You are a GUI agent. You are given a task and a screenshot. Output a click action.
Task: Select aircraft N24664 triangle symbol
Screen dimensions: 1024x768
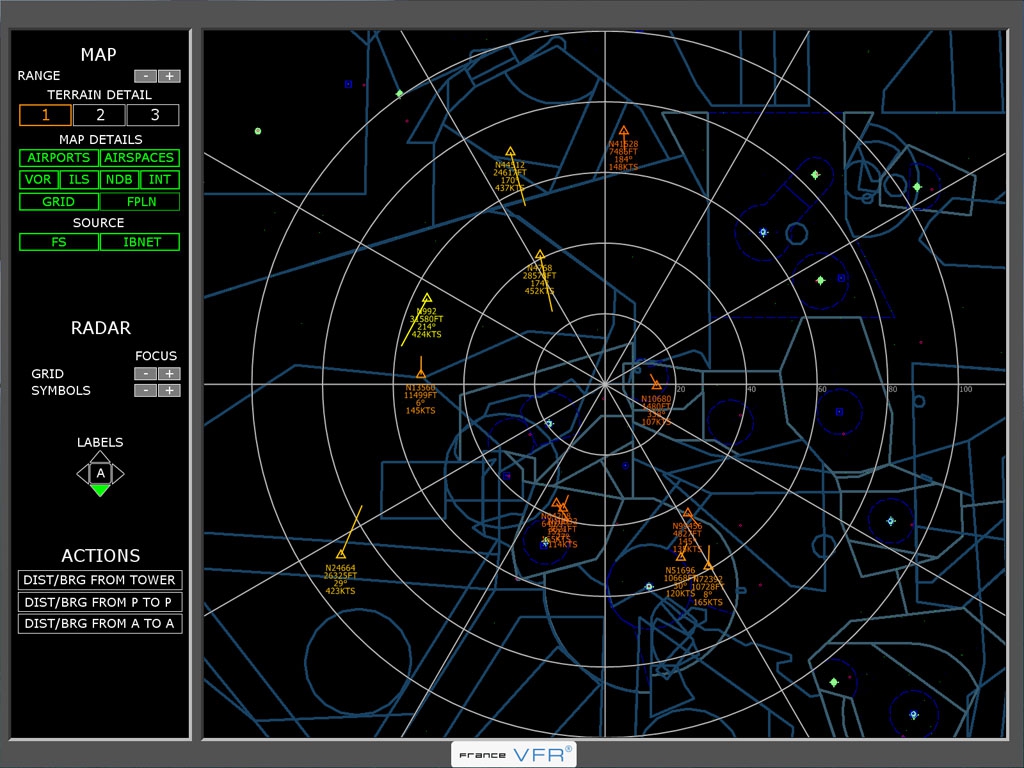coord(340,554)
